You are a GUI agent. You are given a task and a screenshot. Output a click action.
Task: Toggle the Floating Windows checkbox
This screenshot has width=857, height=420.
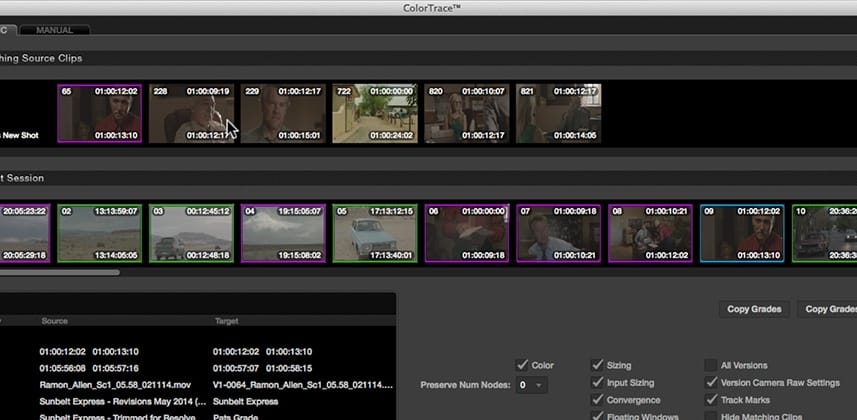pyautogui.click(x=597, y=417)
